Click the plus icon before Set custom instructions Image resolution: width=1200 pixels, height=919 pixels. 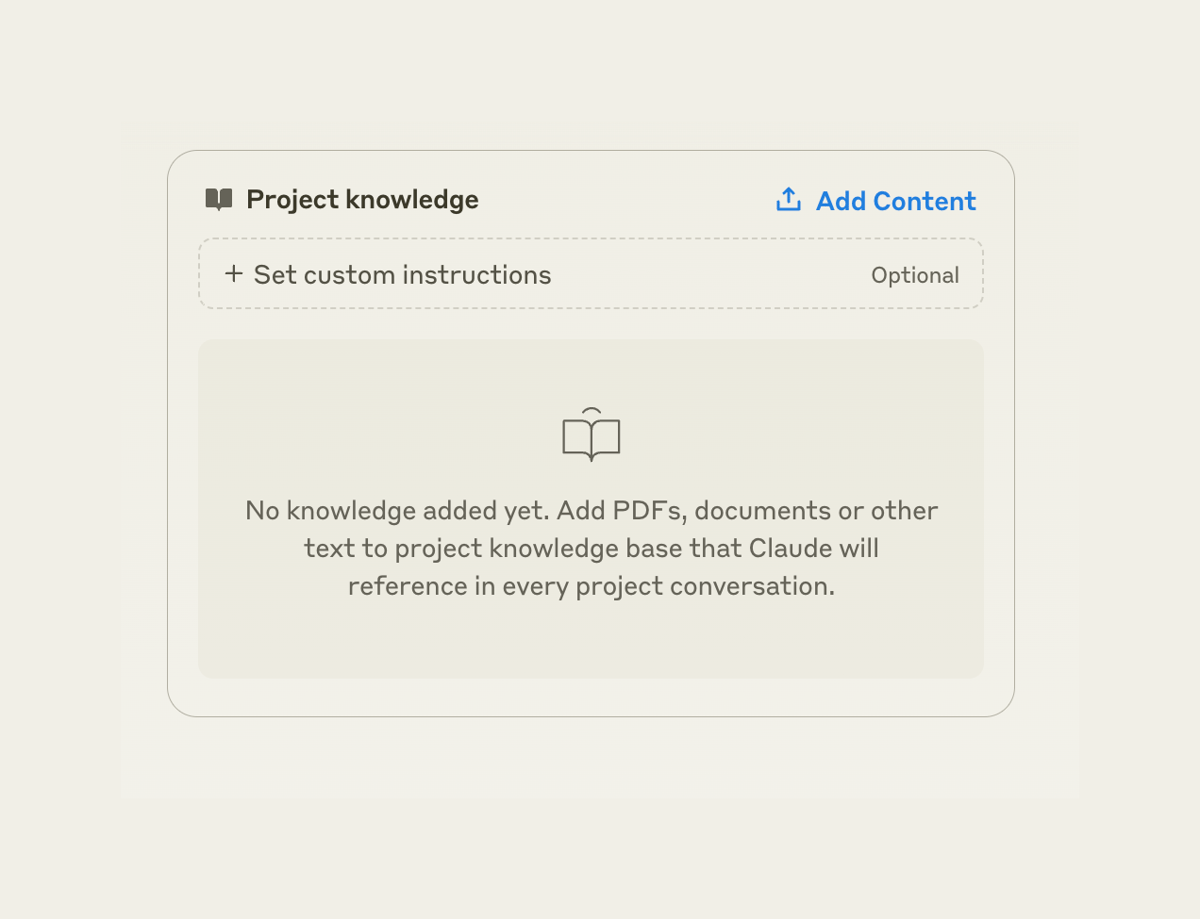[x=232, y=273]
